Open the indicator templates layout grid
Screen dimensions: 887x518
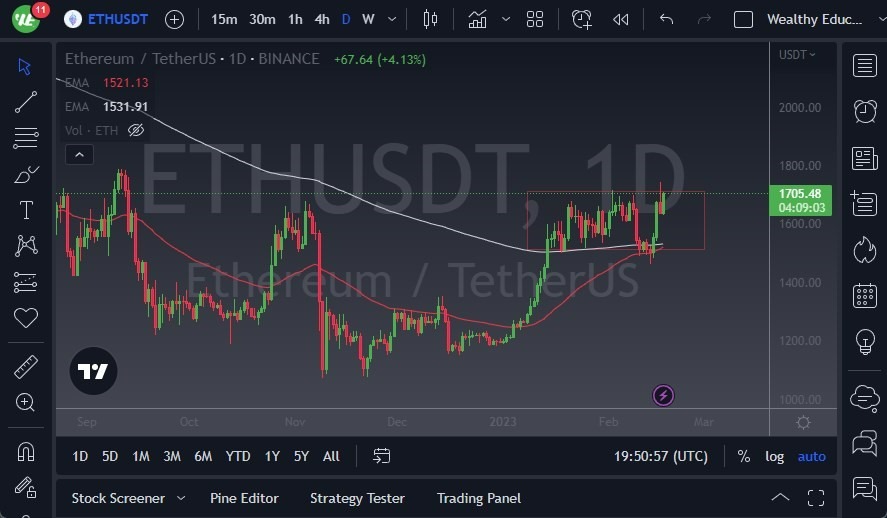pyautogui.click(x=535, y=20)
